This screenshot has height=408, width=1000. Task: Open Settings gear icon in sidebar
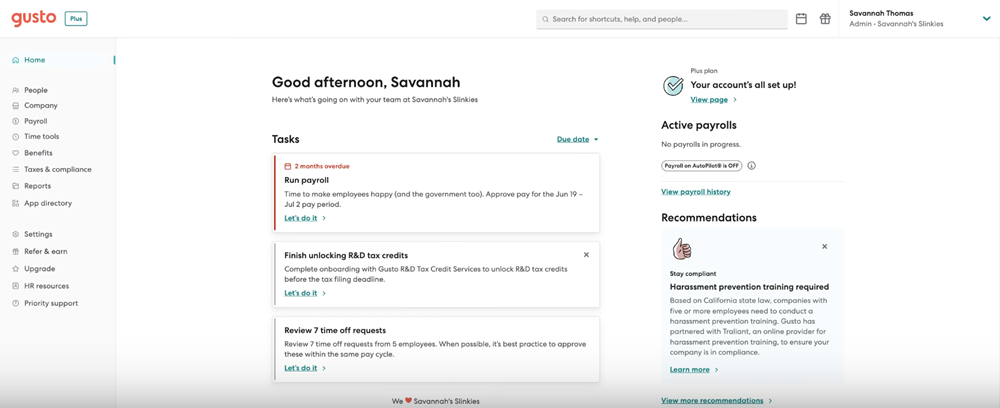click(16, 234)
